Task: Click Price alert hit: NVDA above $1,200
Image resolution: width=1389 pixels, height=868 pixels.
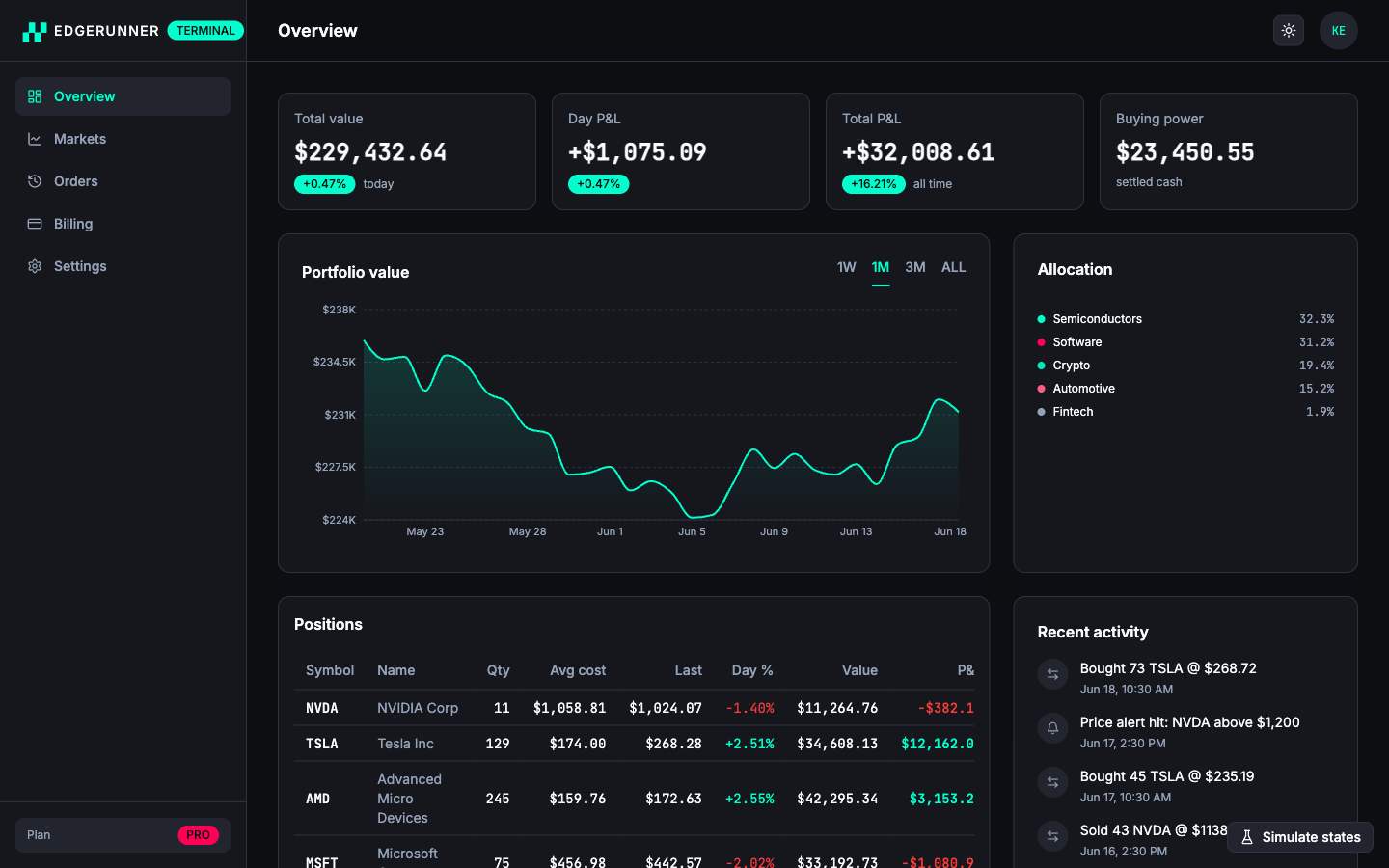Action: (1189, 722)
